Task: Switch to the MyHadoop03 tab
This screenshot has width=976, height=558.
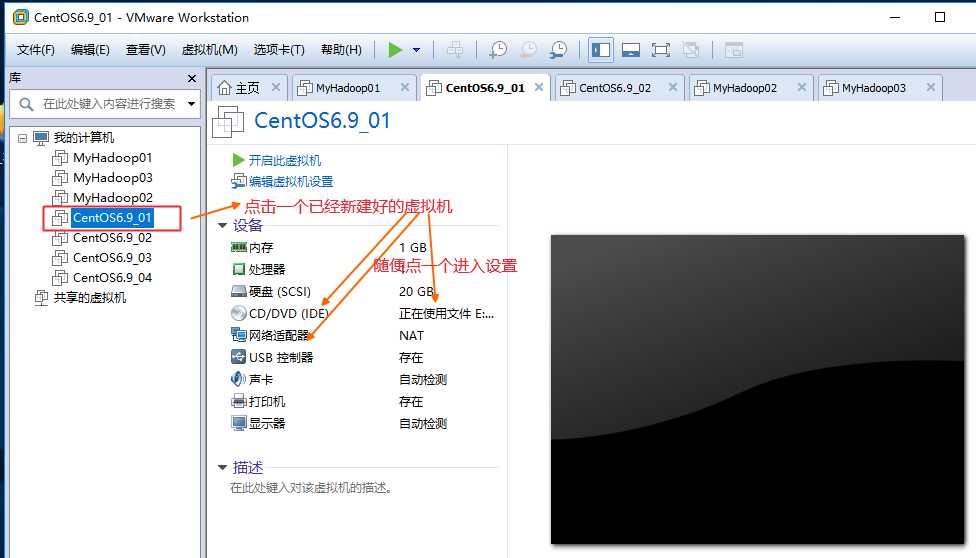Action: (873, 88)
